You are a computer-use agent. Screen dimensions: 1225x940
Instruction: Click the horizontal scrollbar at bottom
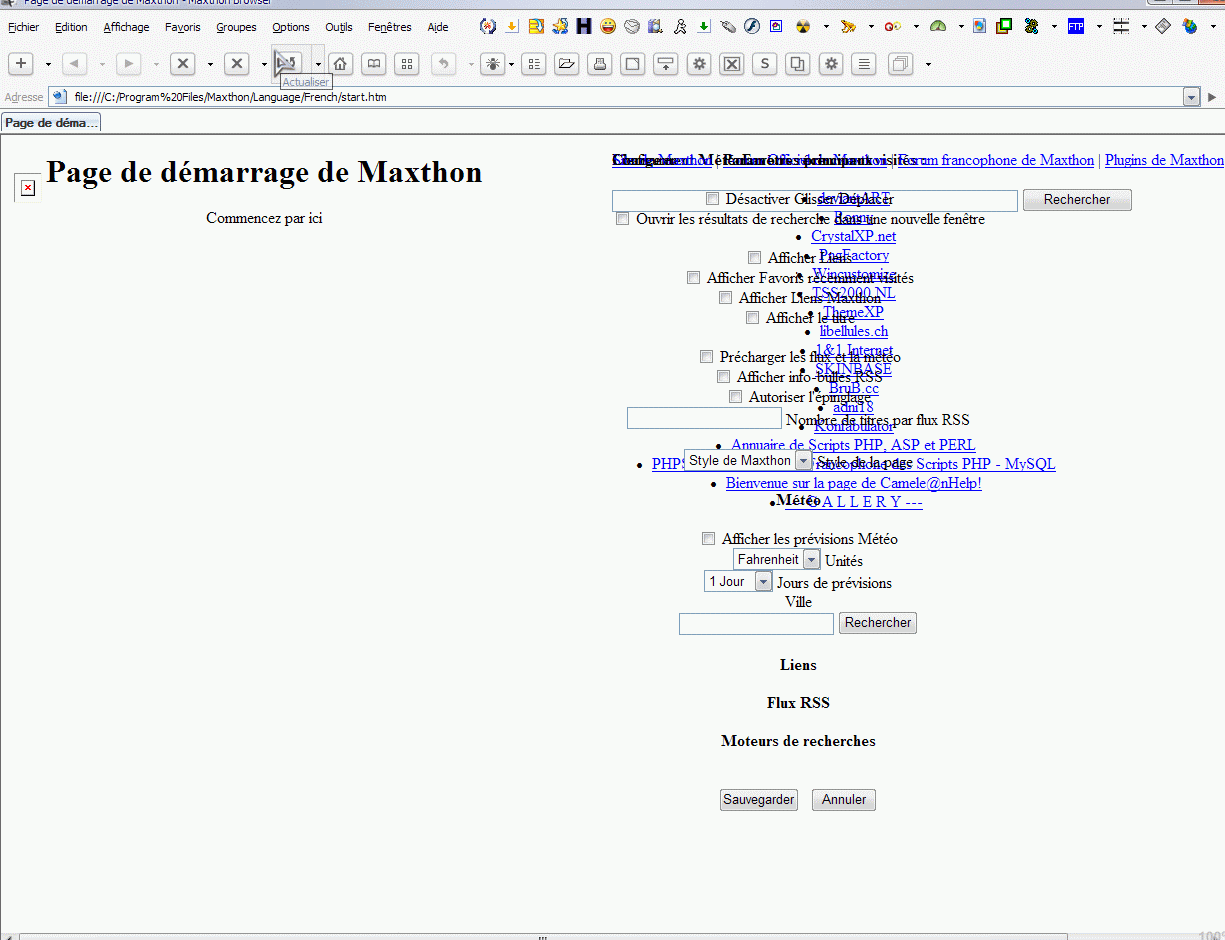tap(542, 937)
